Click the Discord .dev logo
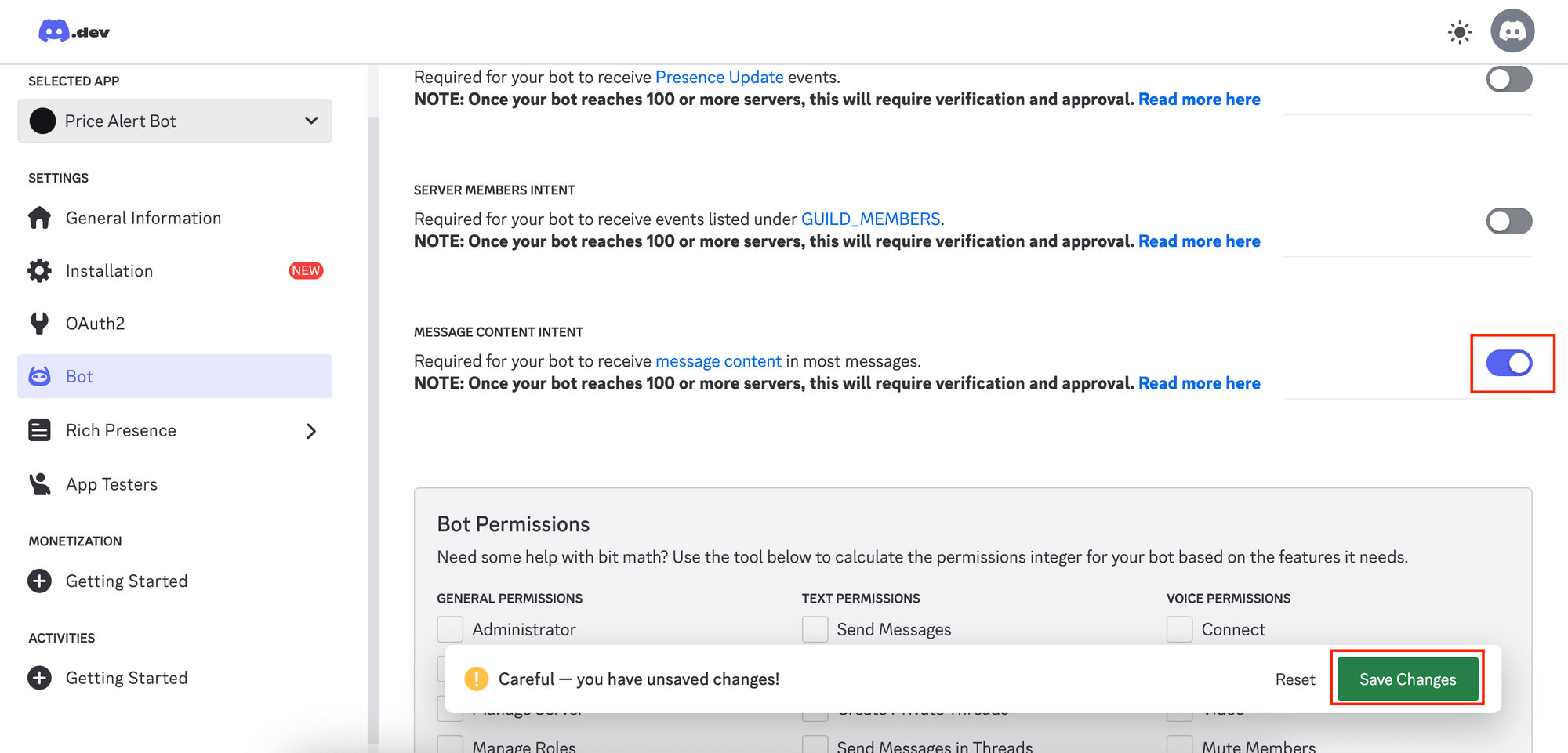Screen dimensions: 1568x753 click(73, 31)
